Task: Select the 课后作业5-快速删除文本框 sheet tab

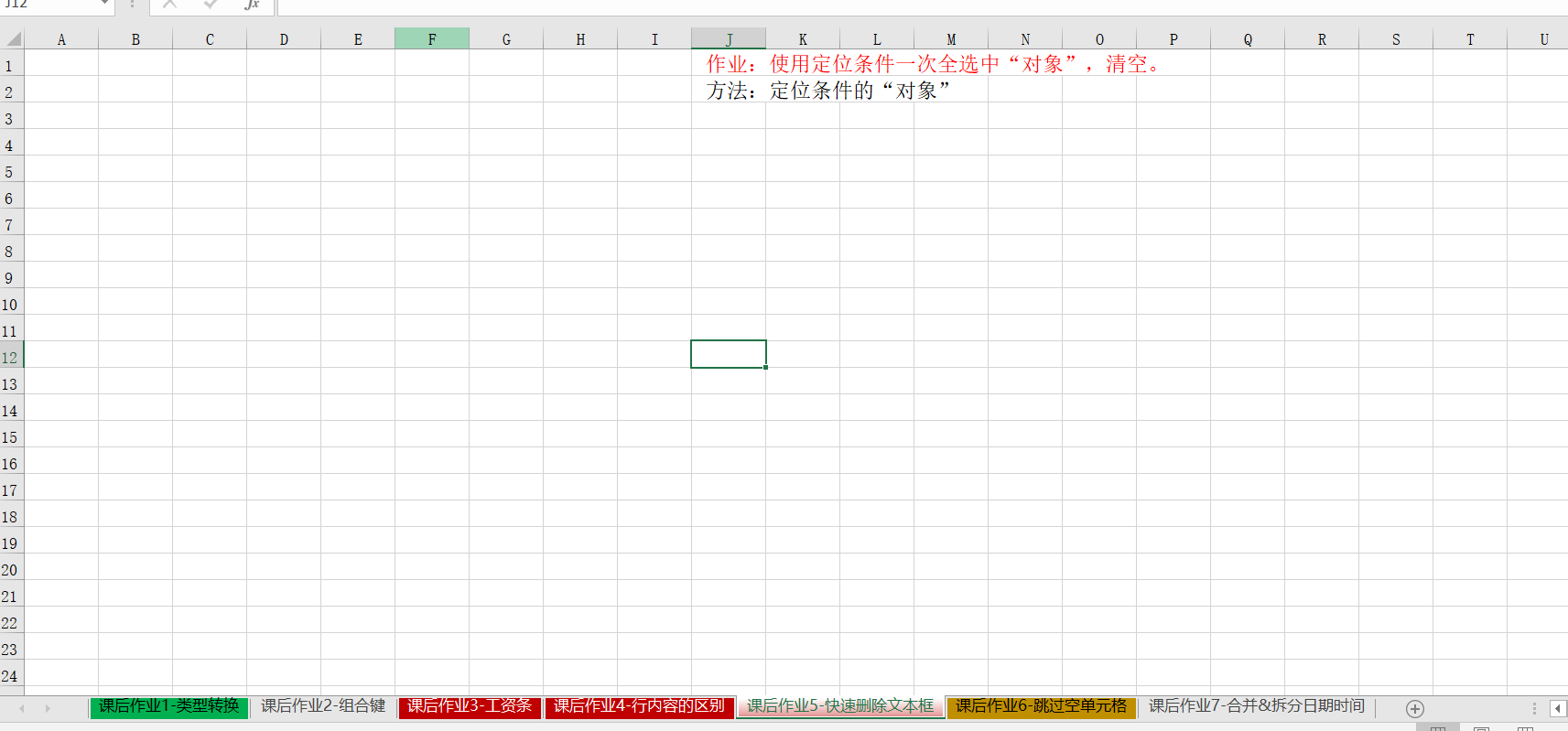Action: (x=840, y=707)
